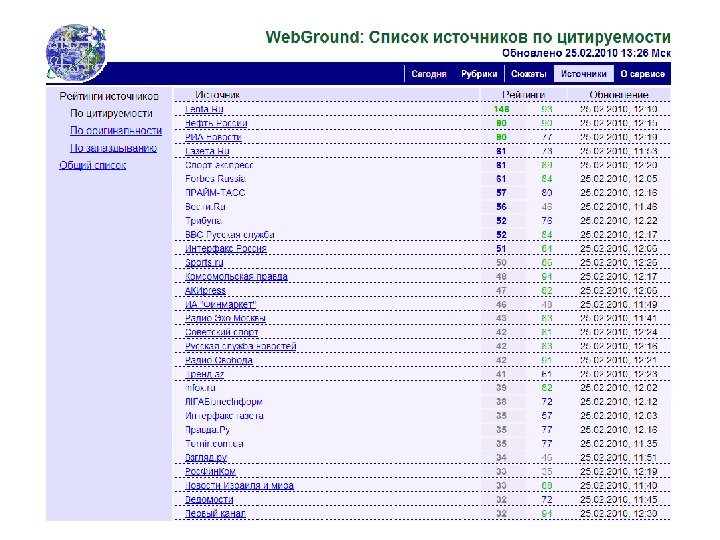Click Трибуна update time 12:22

tap(619, 221)
